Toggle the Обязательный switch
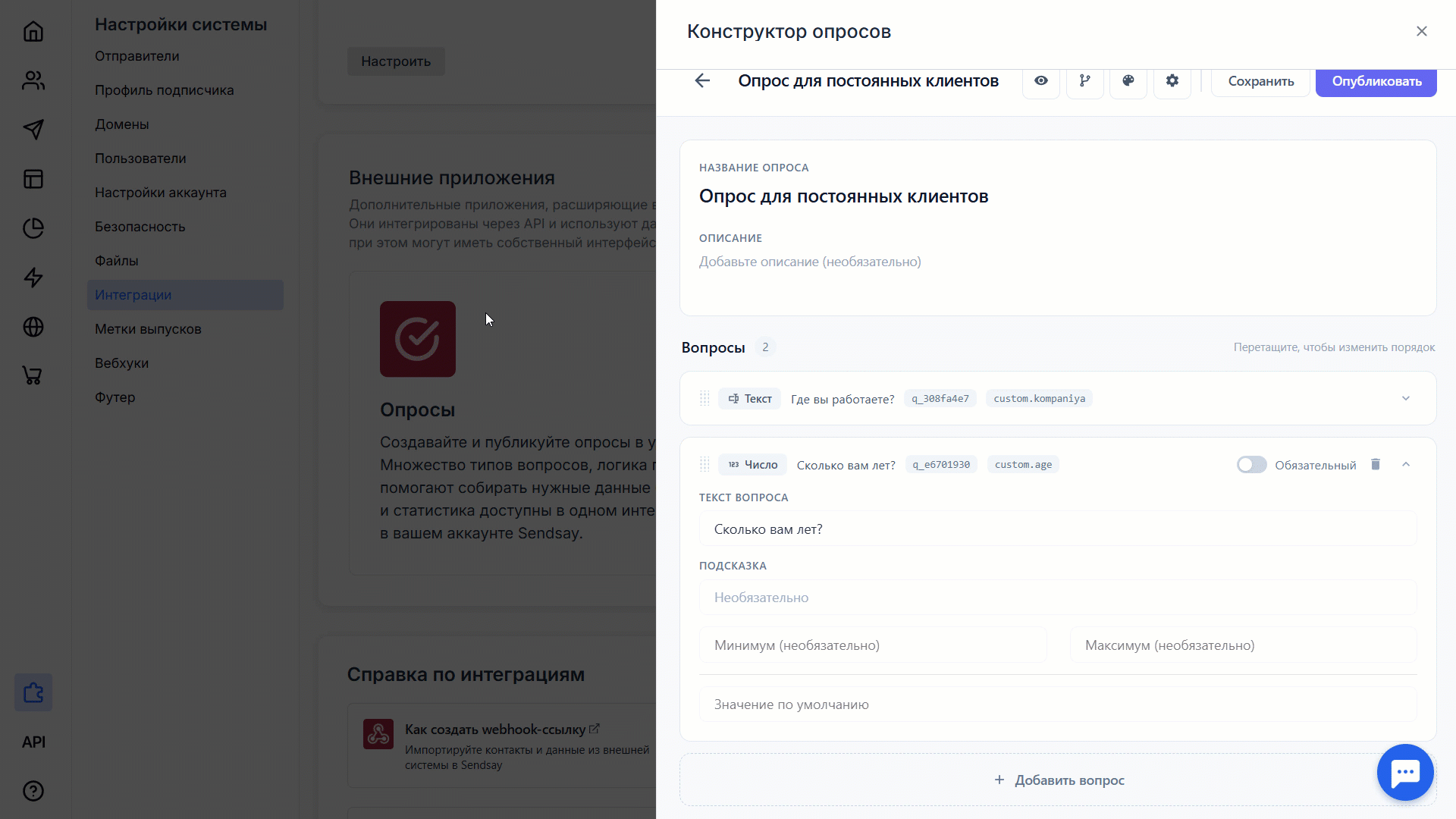This screenshot has height=819, width=1456. coord(1251,464)
